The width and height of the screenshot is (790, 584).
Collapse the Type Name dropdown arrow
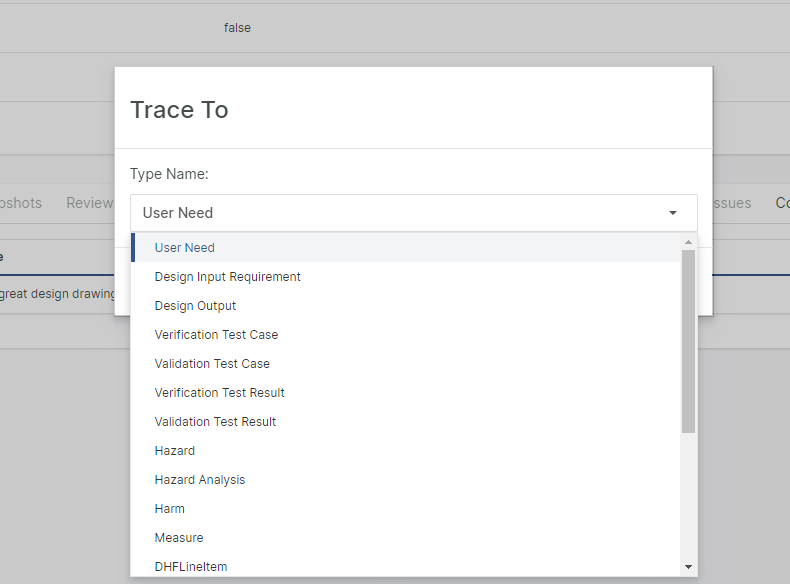673,213
